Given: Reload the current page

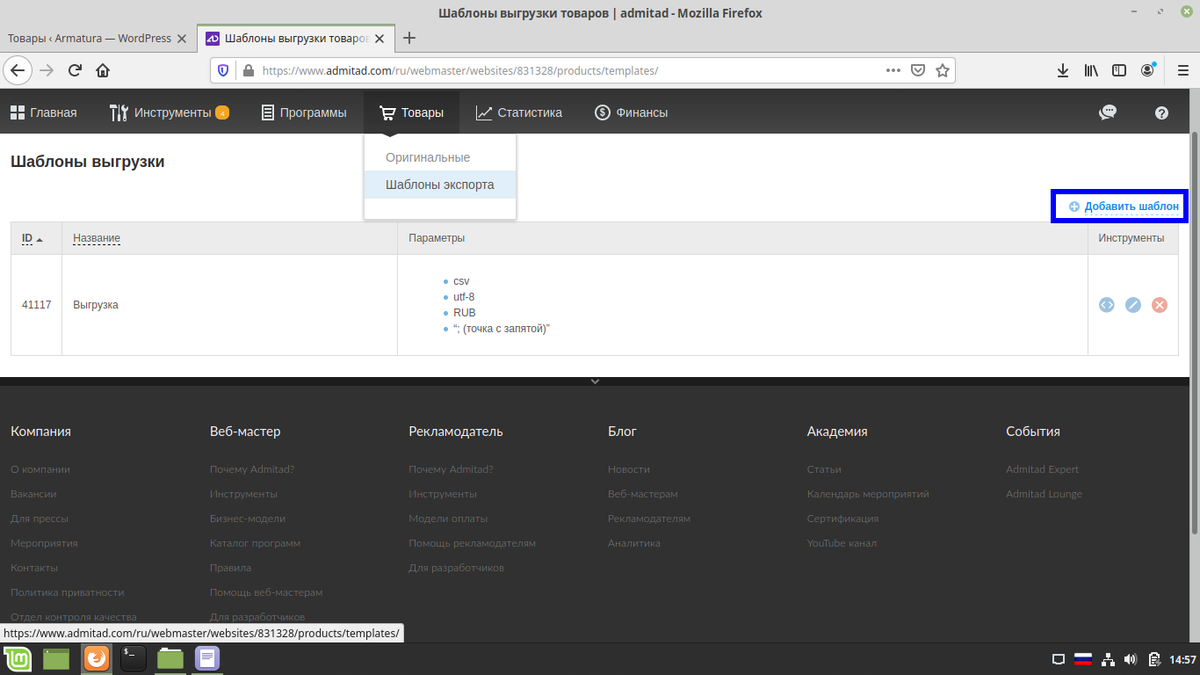Looking at the screenshot, I should (x=74, y=70).
